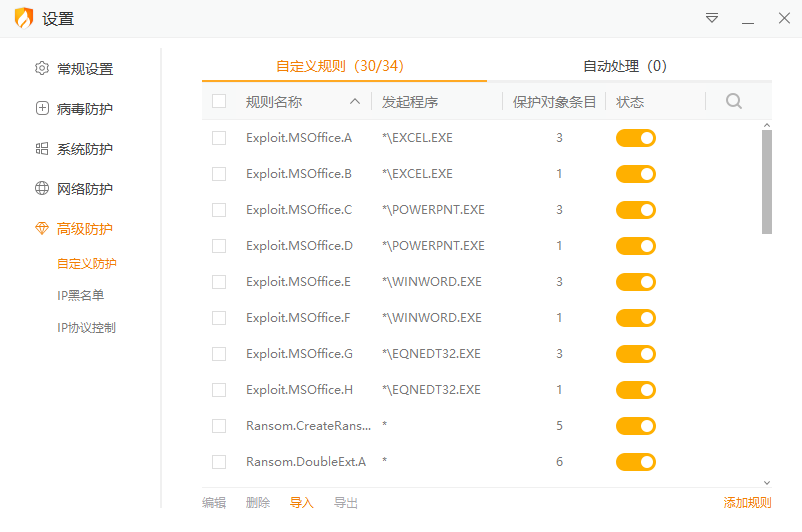Select the Exploit.MSOffice.A rule name

pos(299,138)
